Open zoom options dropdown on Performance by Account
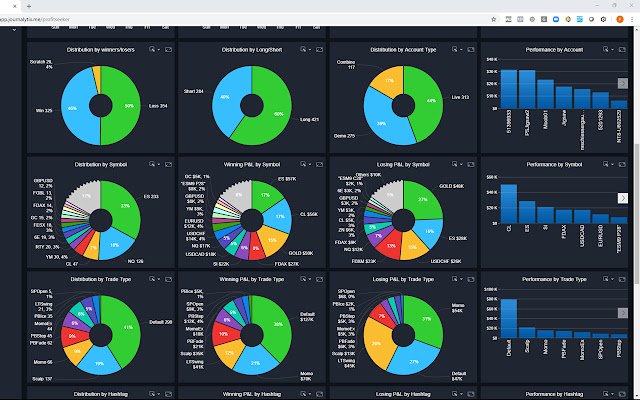The height and width of the screenshot is (400, 640). pyautogui.click(x=612, y=49)
